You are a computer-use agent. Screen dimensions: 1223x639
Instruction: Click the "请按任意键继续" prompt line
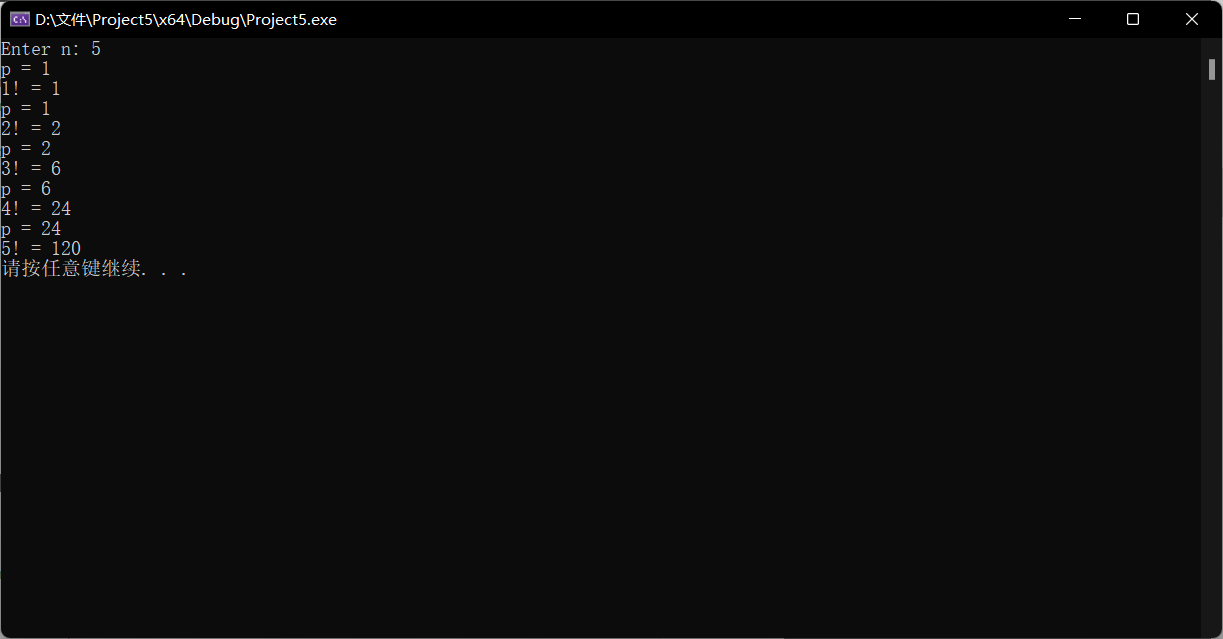tap(95, 269)
